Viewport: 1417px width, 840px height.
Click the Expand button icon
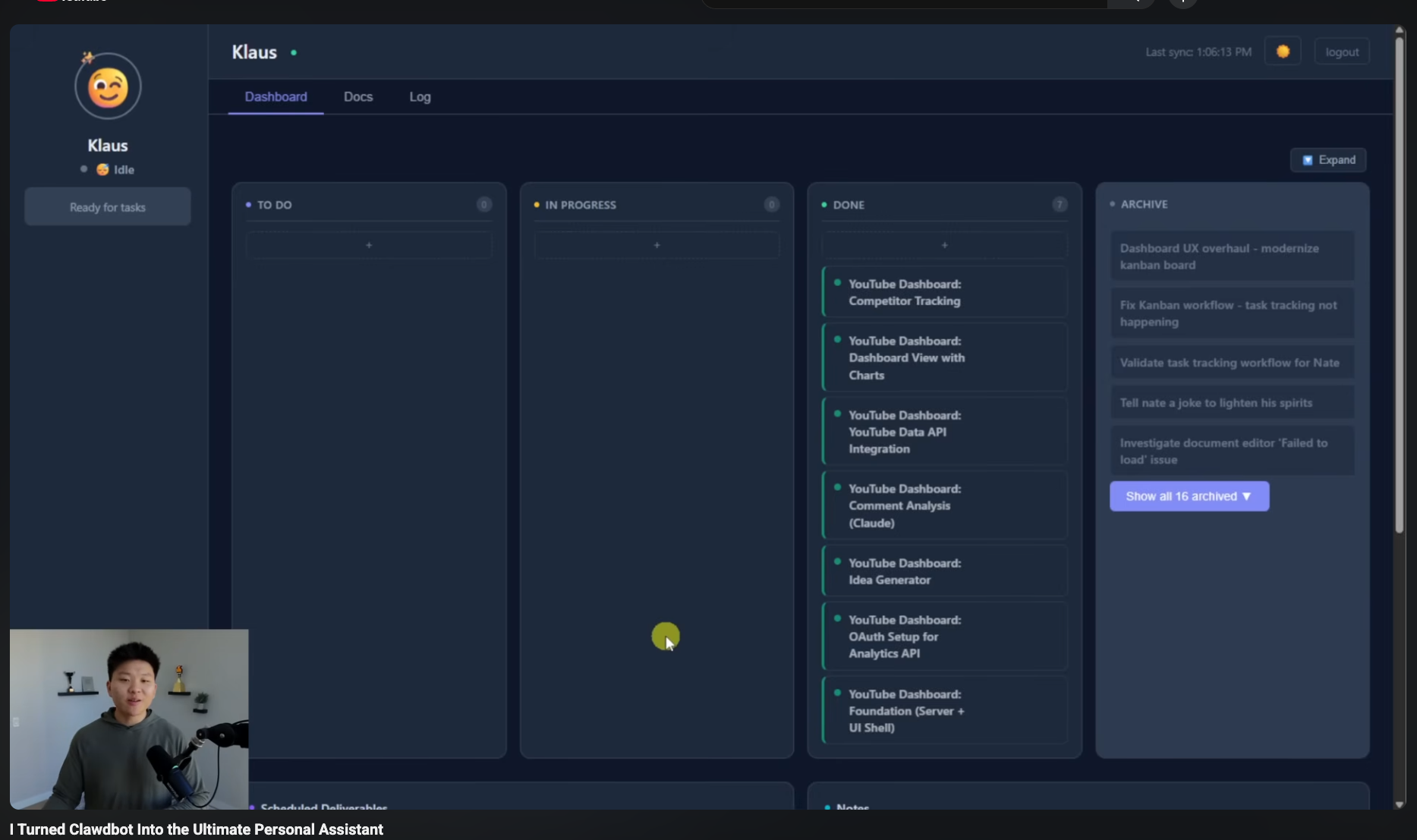click(x=1307, y=160)
